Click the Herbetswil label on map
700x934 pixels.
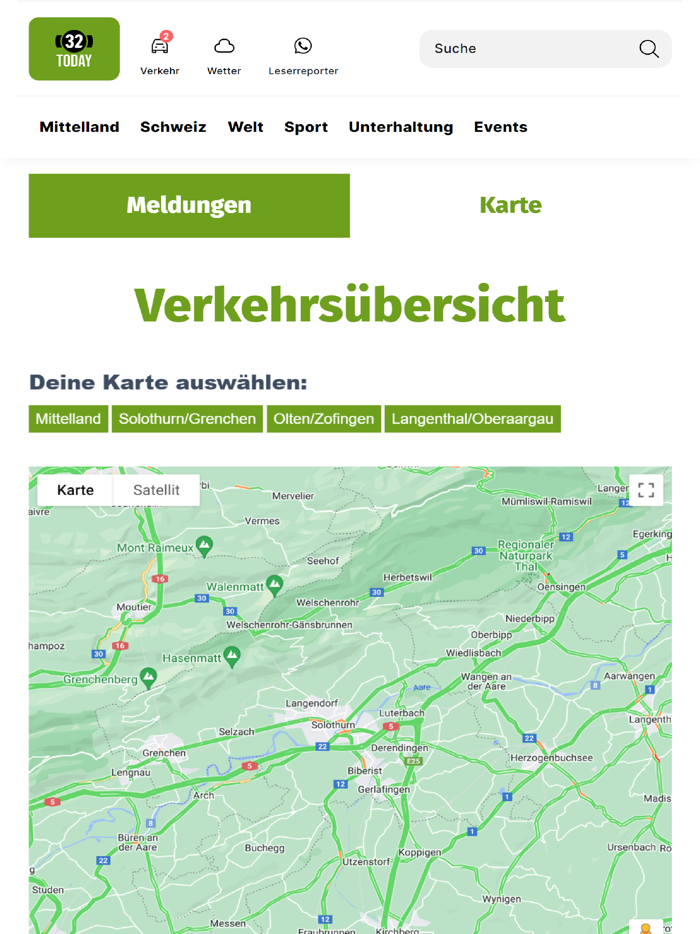(x=407, y=577)
